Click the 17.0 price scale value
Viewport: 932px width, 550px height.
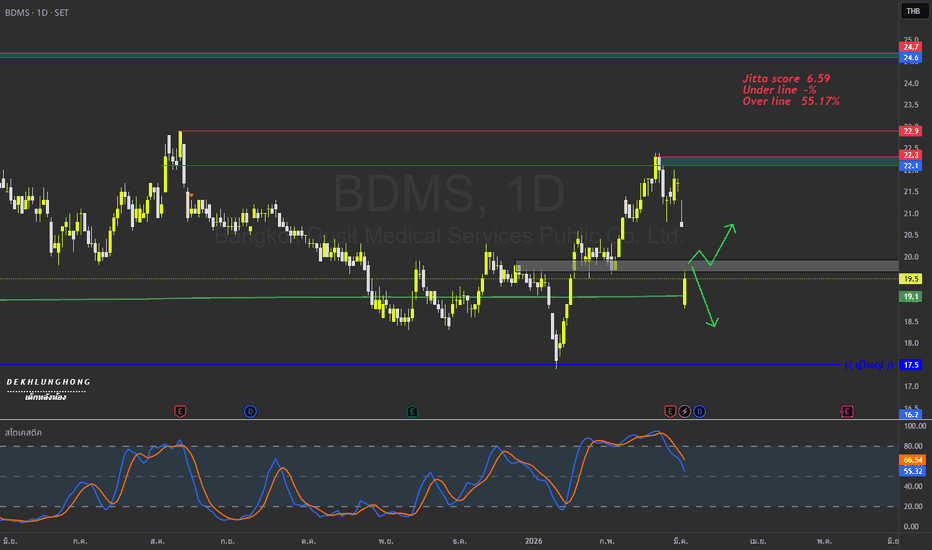(911, 386)
